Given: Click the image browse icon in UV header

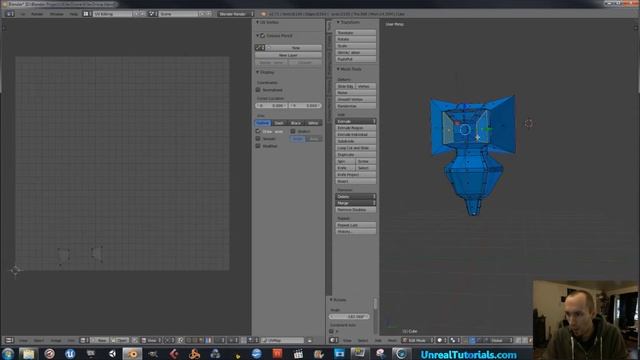Looking at the screenshot, I should [x=84, y=340].
